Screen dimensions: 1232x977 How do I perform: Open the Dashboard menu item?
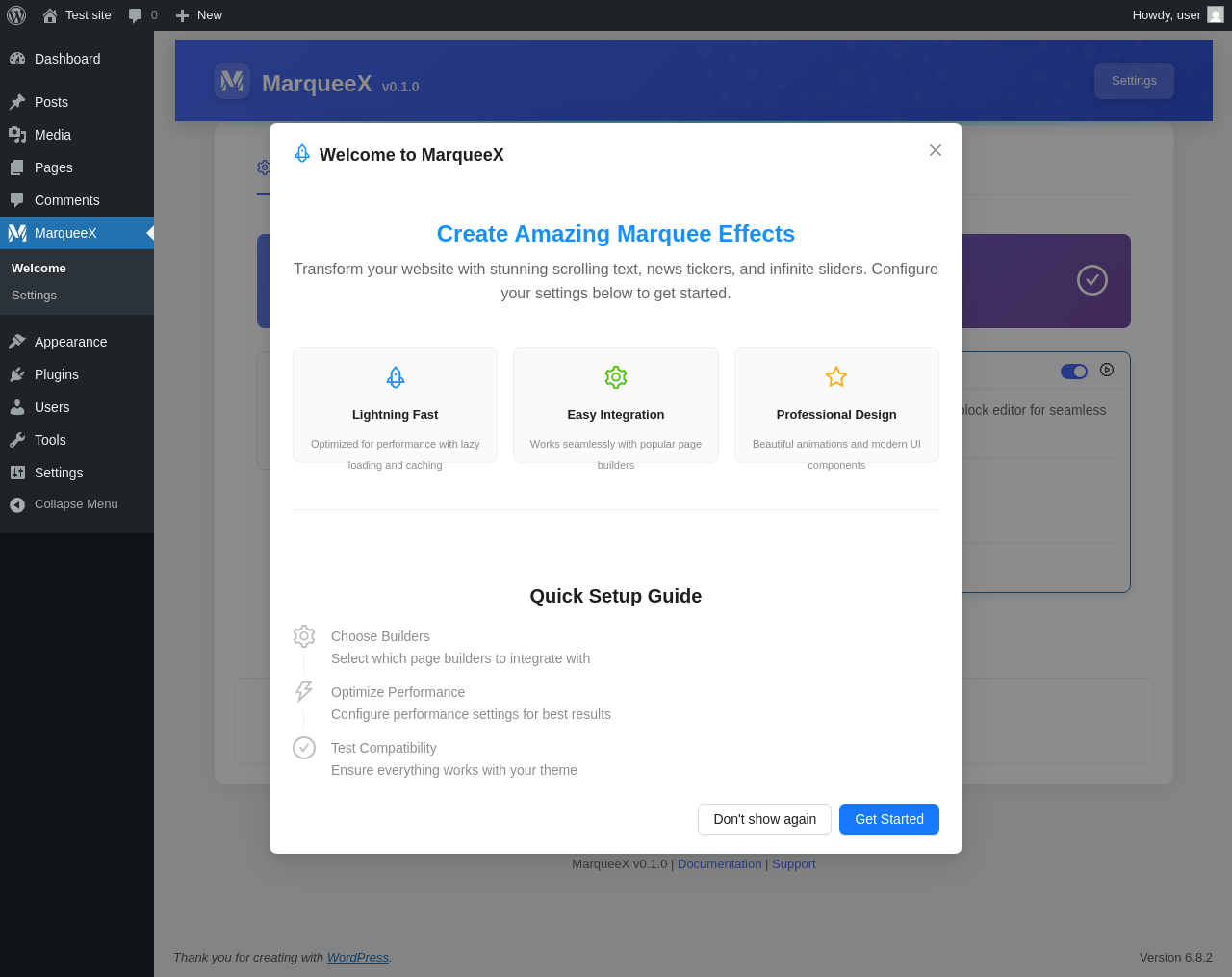click(77, 59)
